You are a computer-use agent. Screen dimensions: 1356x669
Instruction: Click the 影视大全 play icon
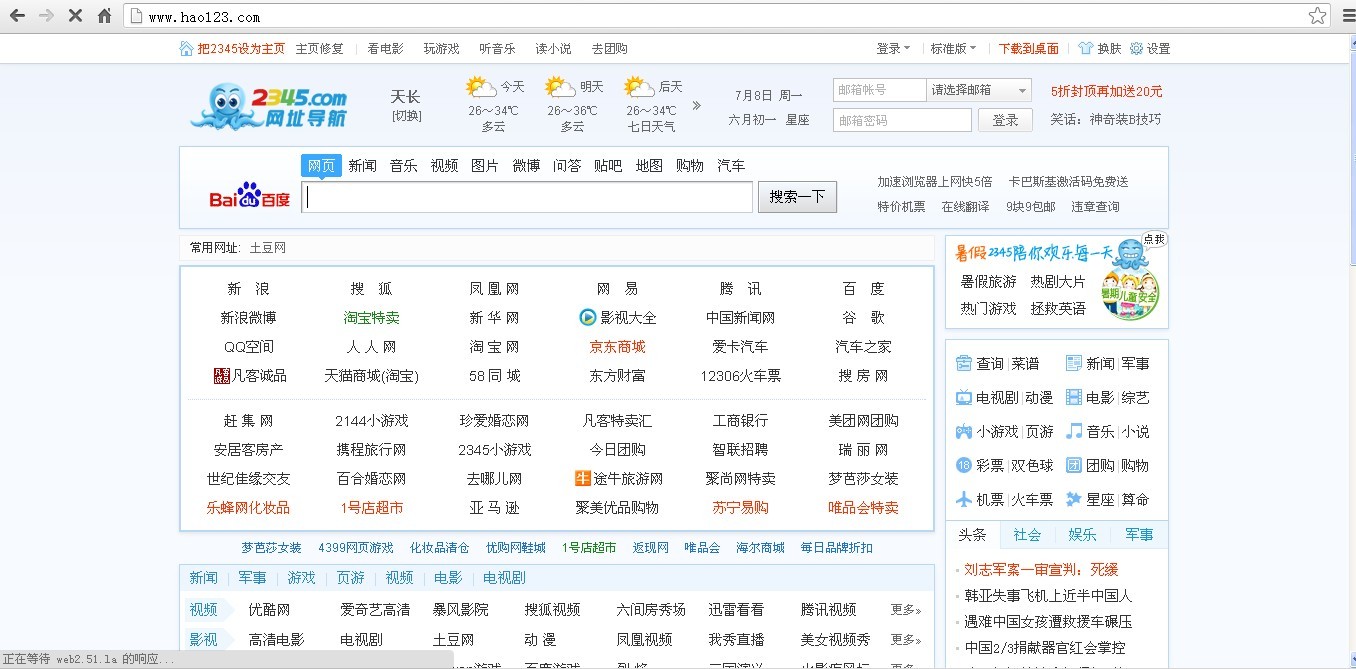pyautogui.click(x=587, y=317)
